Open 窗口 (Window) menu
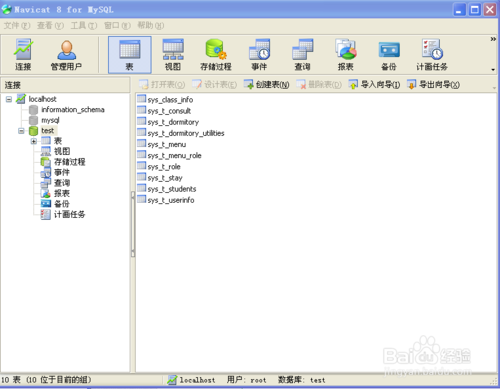The width and height of the screenshot is (500, 389). pos(117,25)
